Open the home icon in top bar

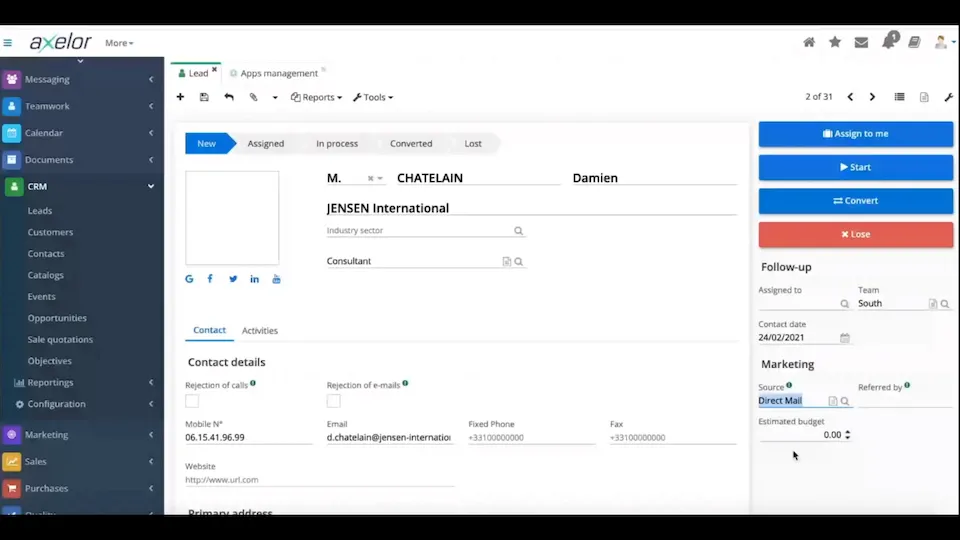[x=809, y=42]
